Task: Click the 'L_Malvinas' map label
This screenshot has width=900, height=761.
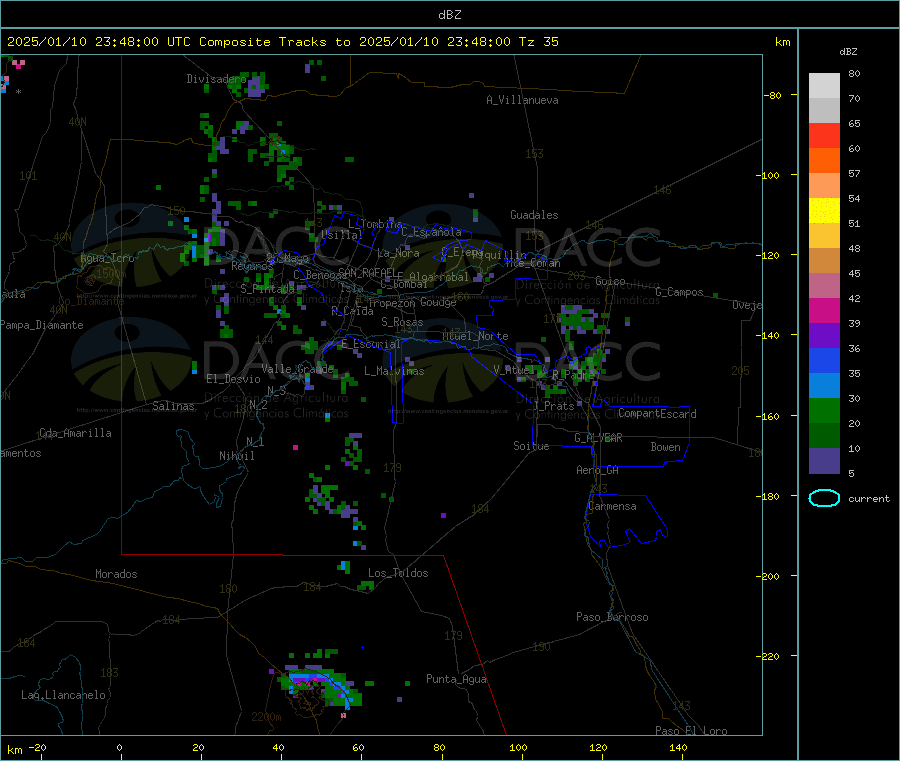Action: pos(394,371)
